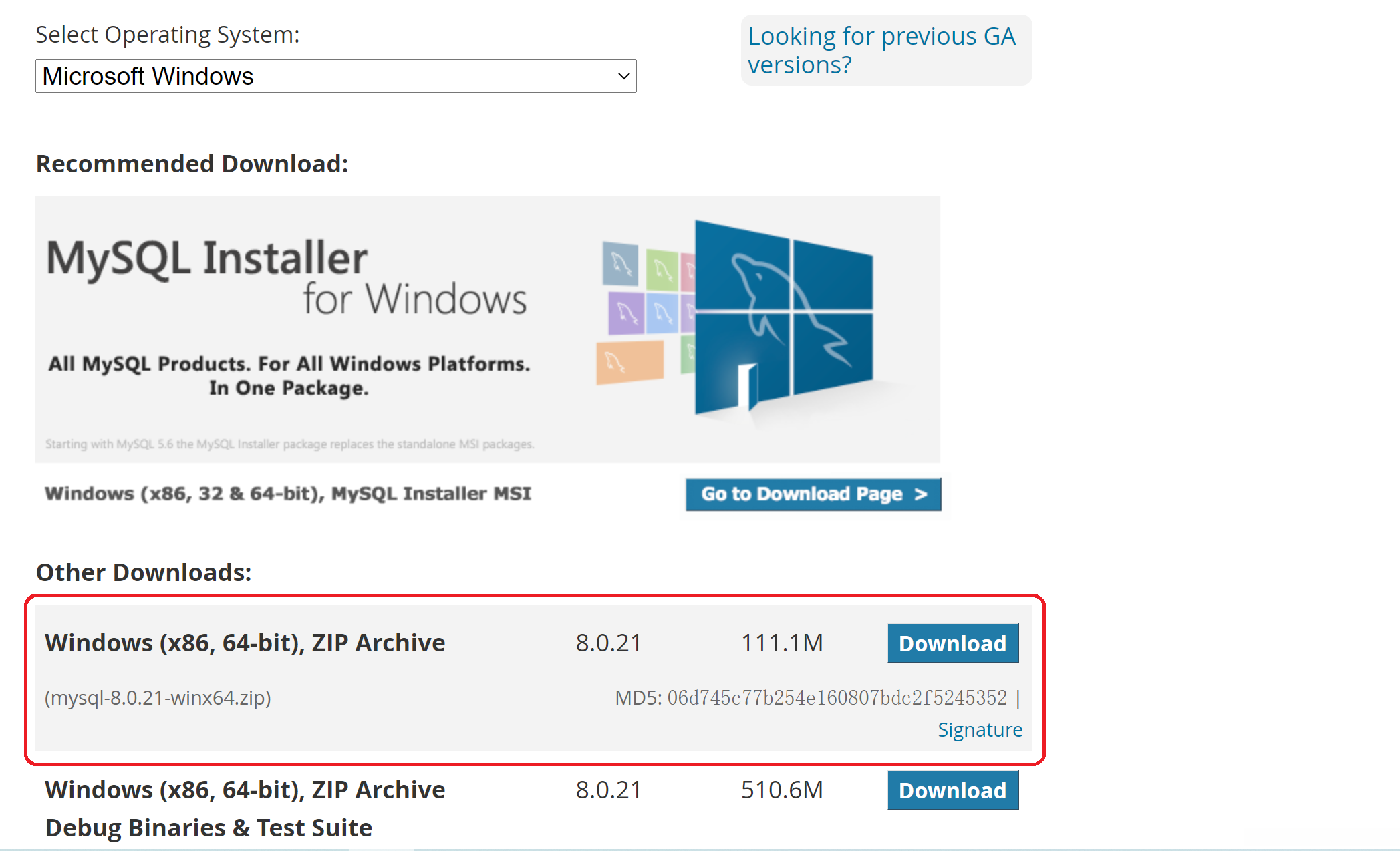Click the MySQL Installer MSI description text
This screenshot has width=1400, height=851.
pos(287,494)
